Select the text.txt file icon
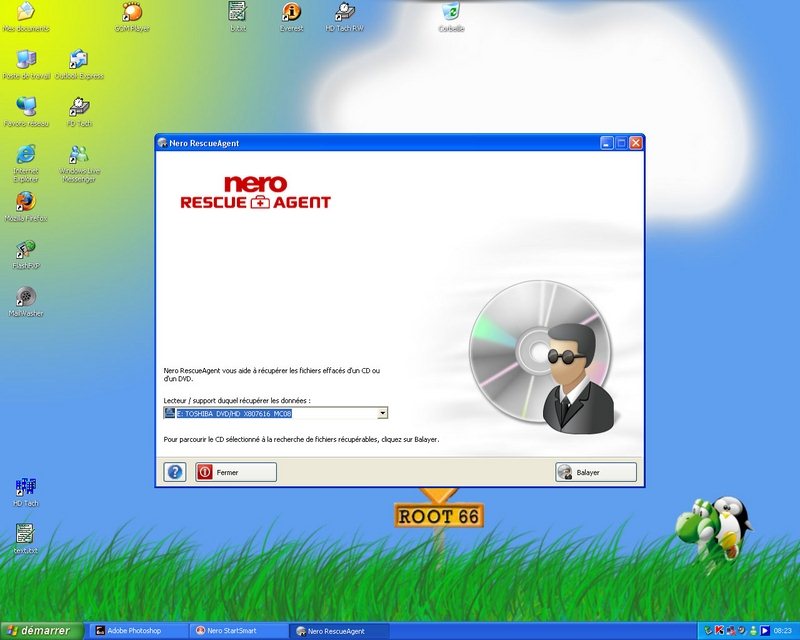This screenshot has height=640, width=800. pos(26,539)
